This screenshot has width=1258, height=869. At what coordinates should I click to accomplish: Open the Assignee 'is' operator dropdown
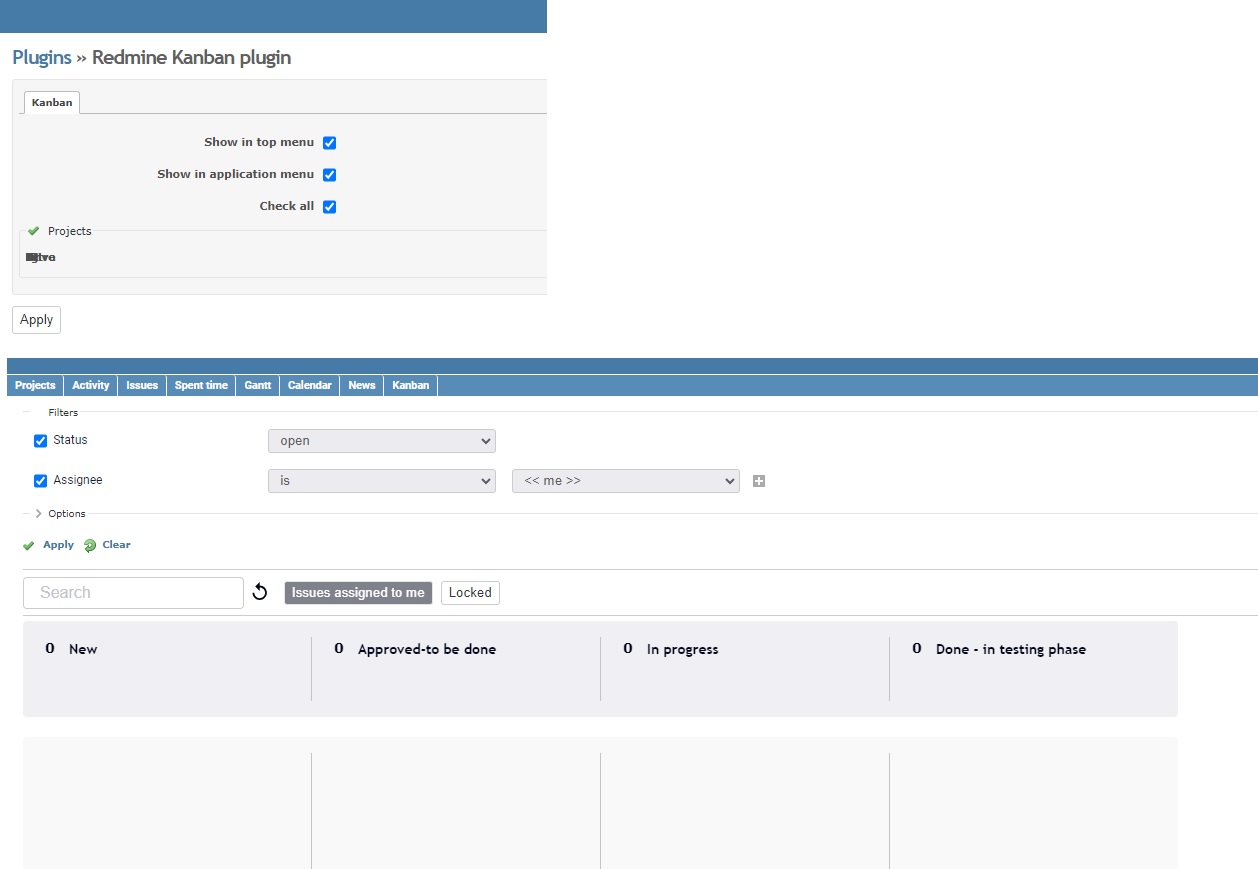pyautogui.click(x=382, y=481)
